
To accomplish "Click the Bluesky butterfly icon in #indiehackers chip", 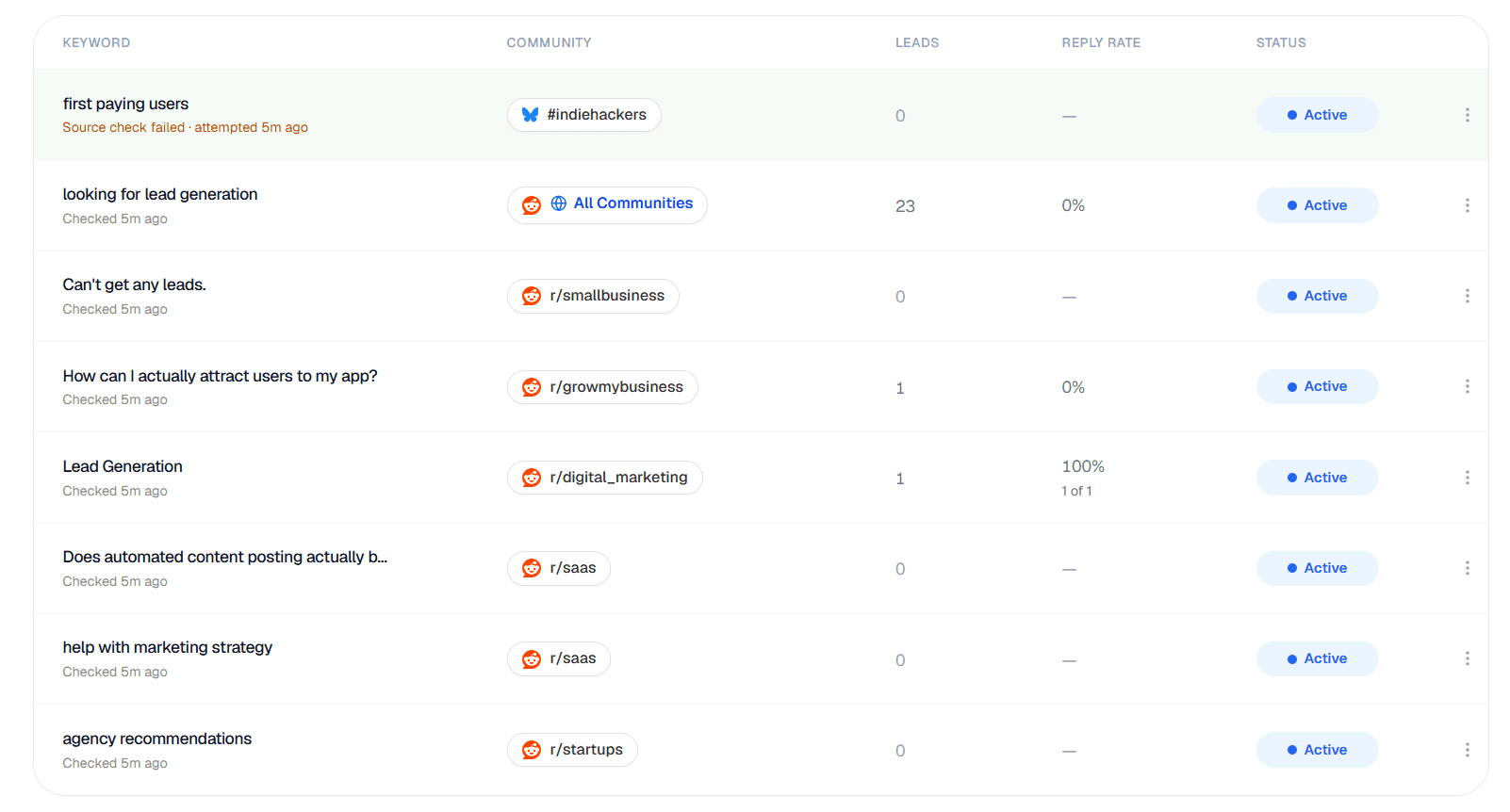I will click(x=531, y=115).
